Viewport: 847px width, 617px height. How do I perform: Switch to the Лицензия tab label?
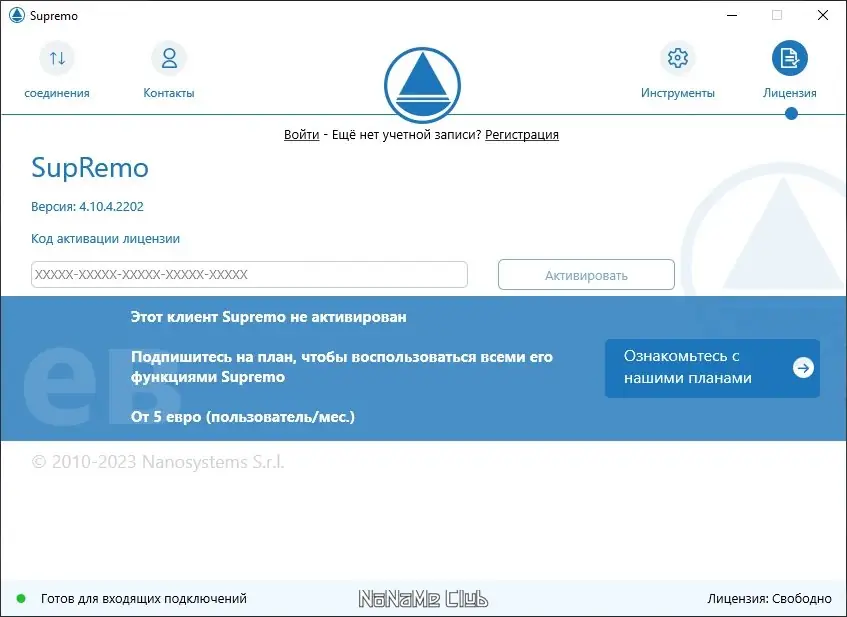click(789, 93)
